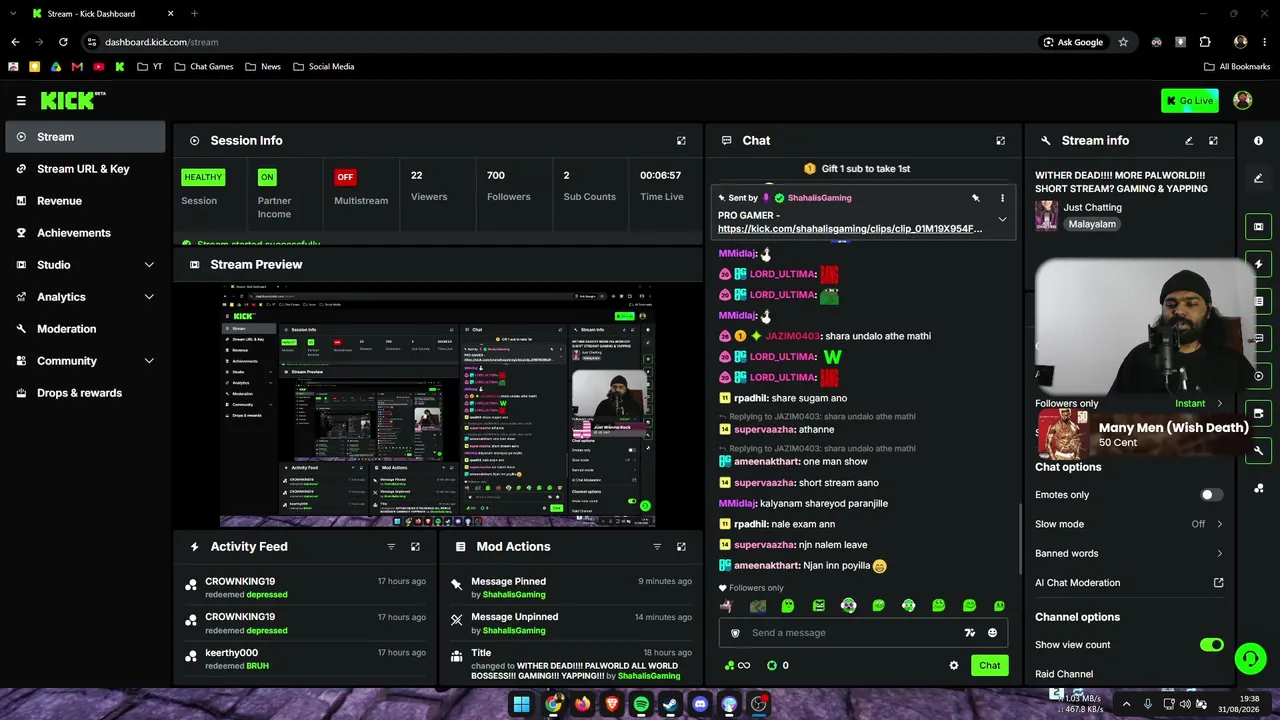Open the green support chat bubble
The width and height of the screenshot is (1280, 720).
click(x=1250, y=659)
